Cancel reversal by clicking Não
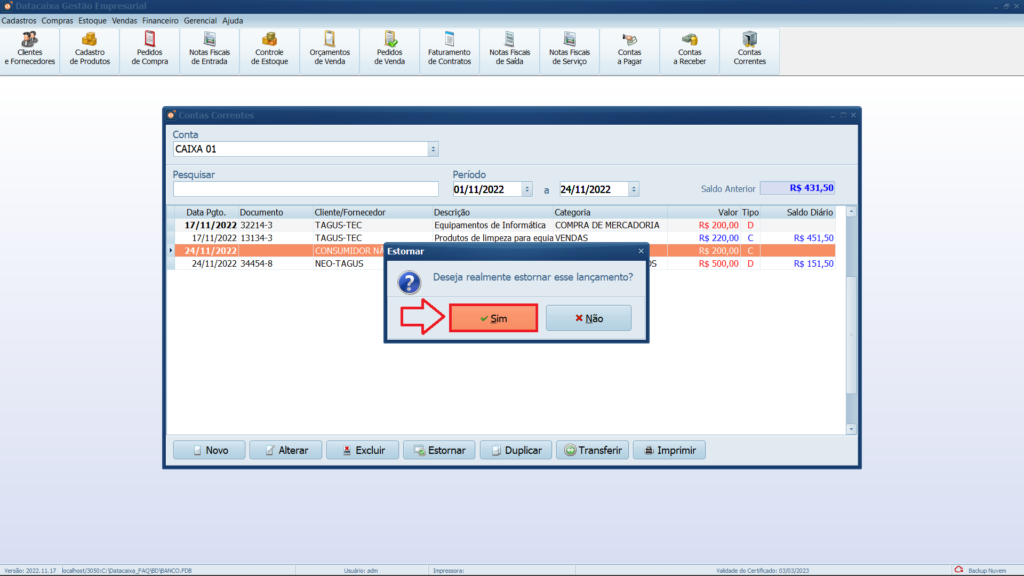The width and height of the screenshot is (1024, 576). click(589, 318)
